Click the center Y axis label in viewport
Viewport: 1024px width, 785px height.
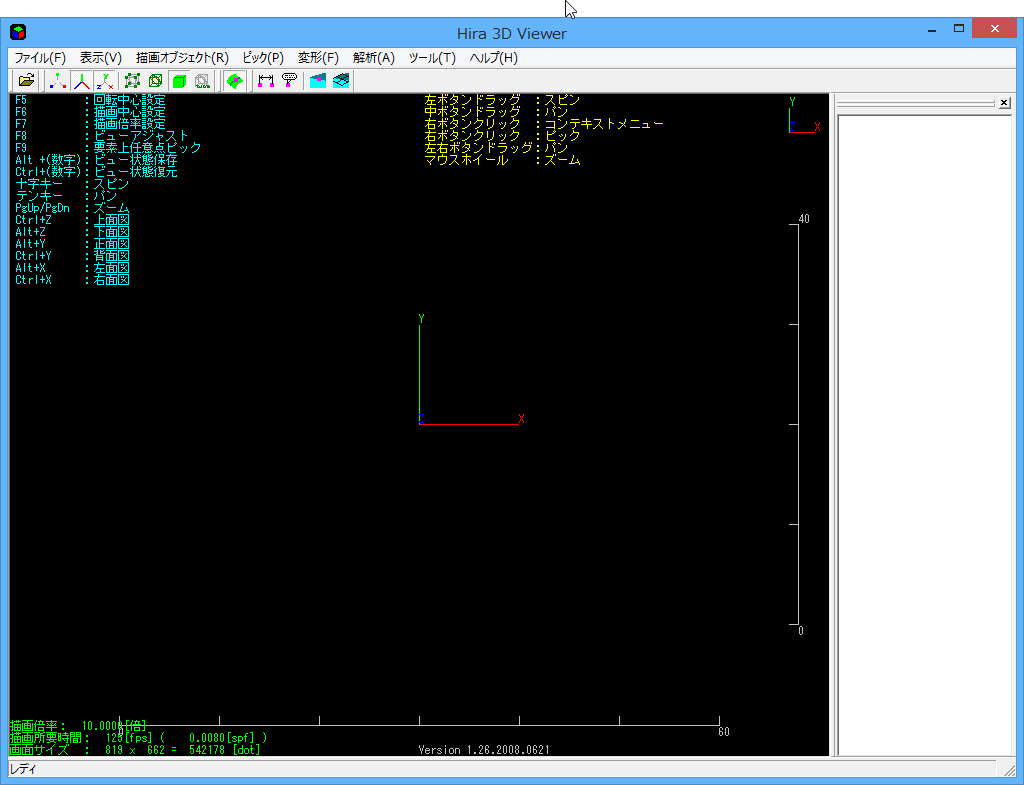[x=421, y=319]
